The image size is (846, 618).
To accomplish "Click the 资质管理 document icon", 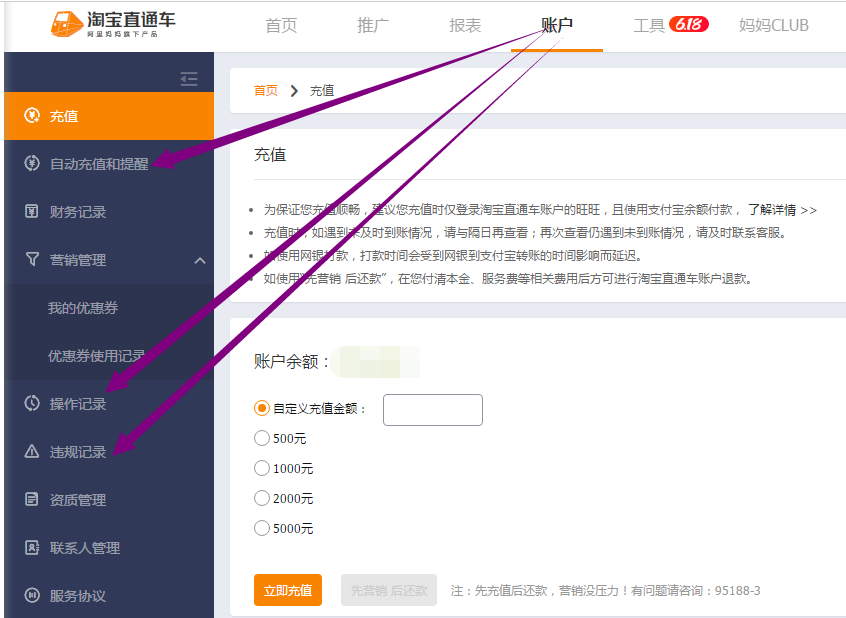I will pyautogui.click(x=32, y=499).
